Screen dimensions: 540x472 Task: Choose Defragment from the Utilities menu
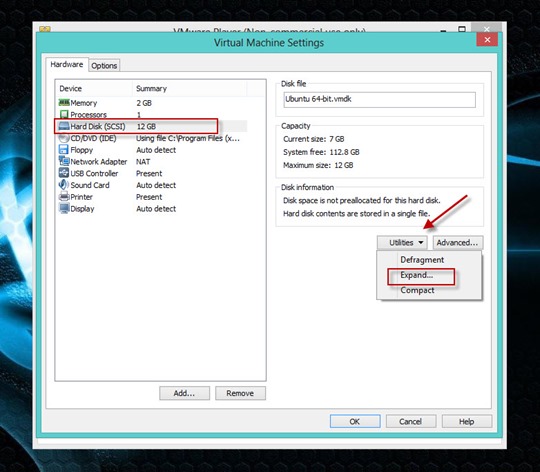point(422,260)
